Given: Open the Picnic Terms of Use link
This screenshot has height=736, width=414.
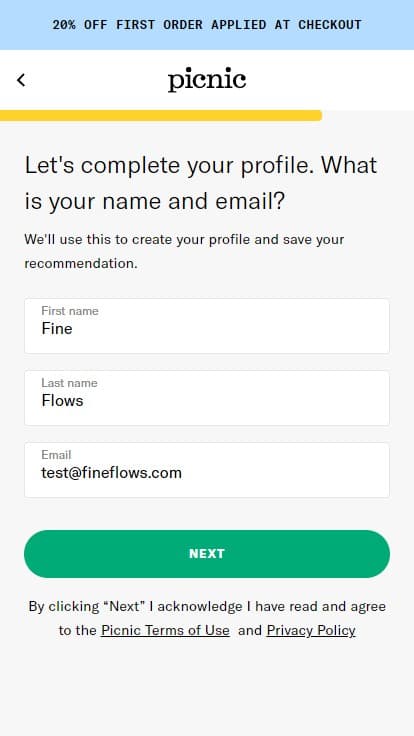Looking at the screenshot, I should click(165, 630).
